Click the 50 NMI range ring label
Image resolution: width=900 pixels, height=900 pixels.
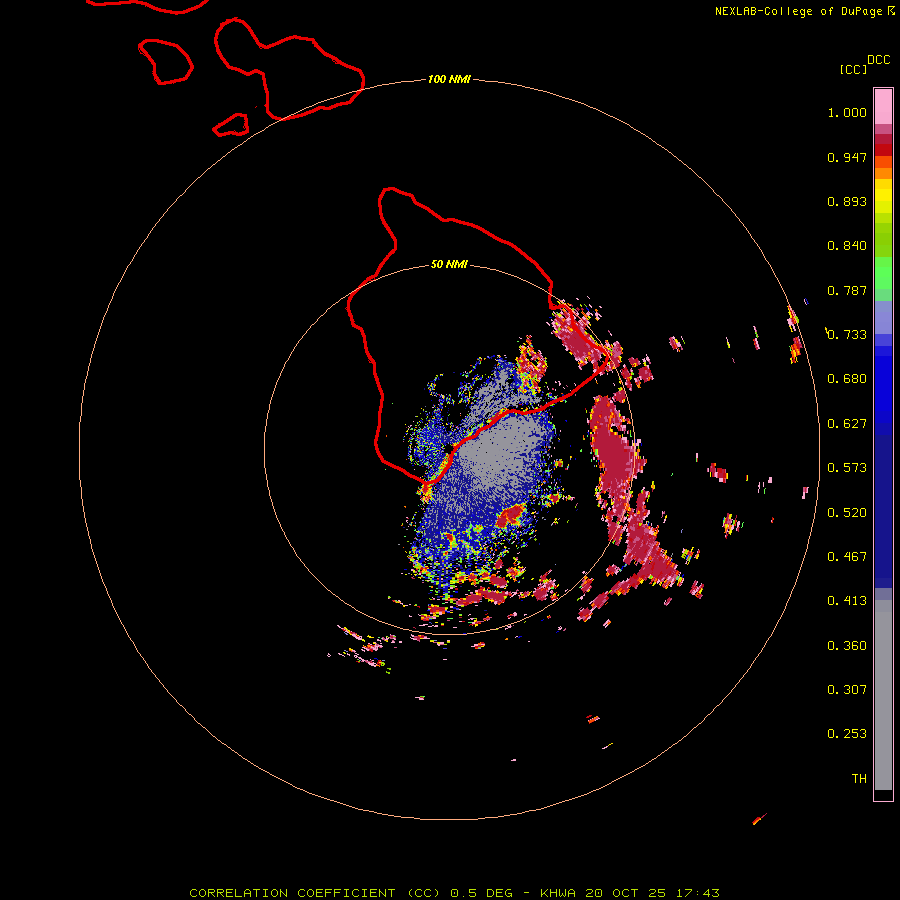pyautogui.click(x=449, y=265)
